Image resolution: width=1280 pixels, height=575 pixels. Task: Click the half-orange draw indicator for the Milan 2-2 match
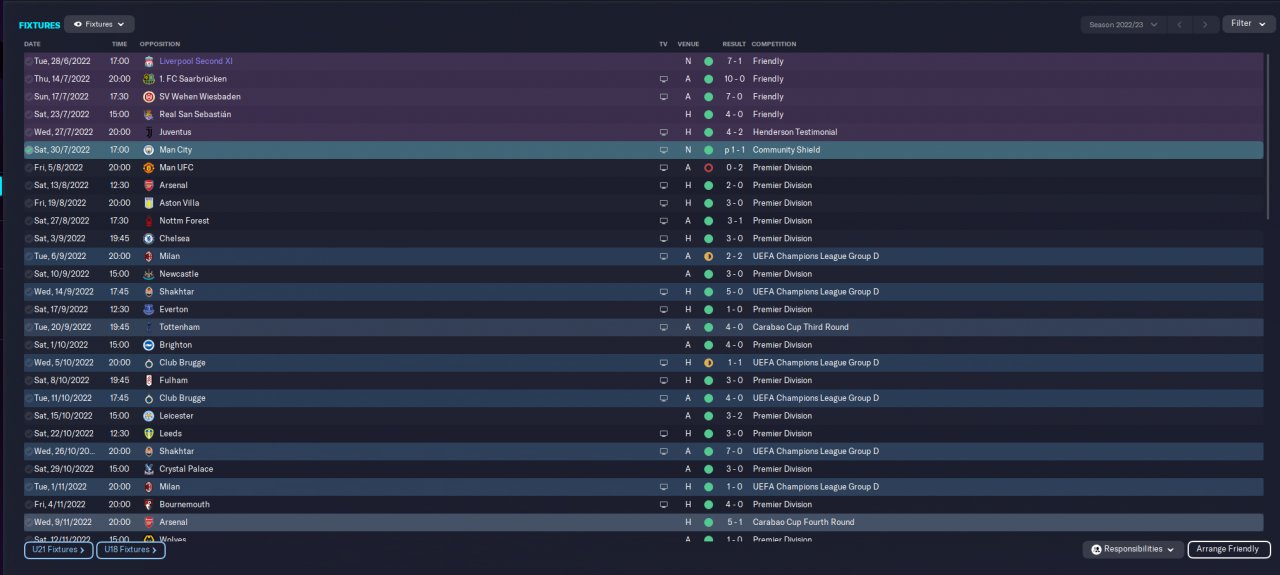pyautogui.click(x=708, y=257)
